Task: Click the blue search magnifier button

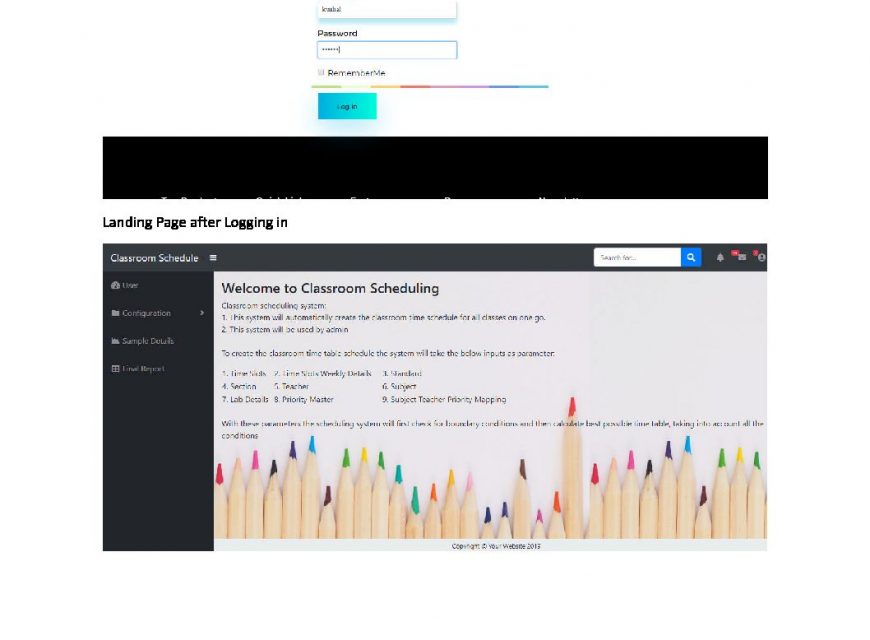Action: pos(691,258)
